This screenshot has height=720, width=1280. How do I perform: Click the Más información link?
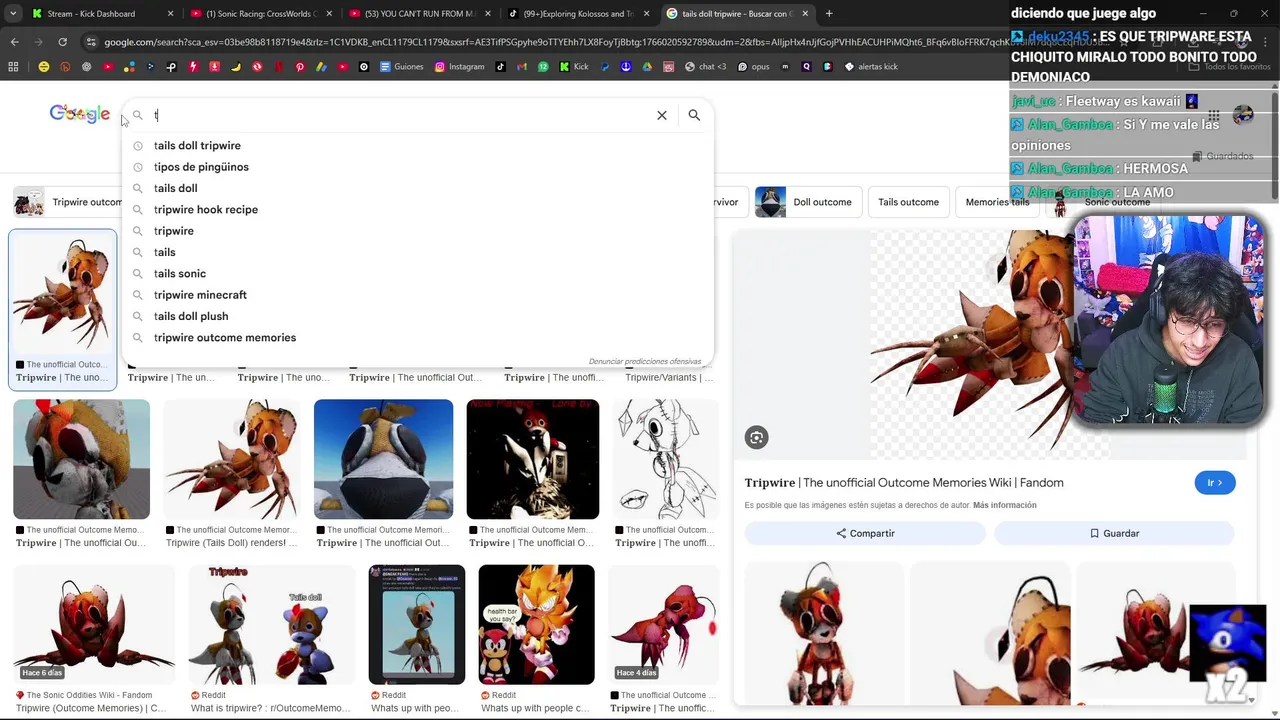point(1004,505)
